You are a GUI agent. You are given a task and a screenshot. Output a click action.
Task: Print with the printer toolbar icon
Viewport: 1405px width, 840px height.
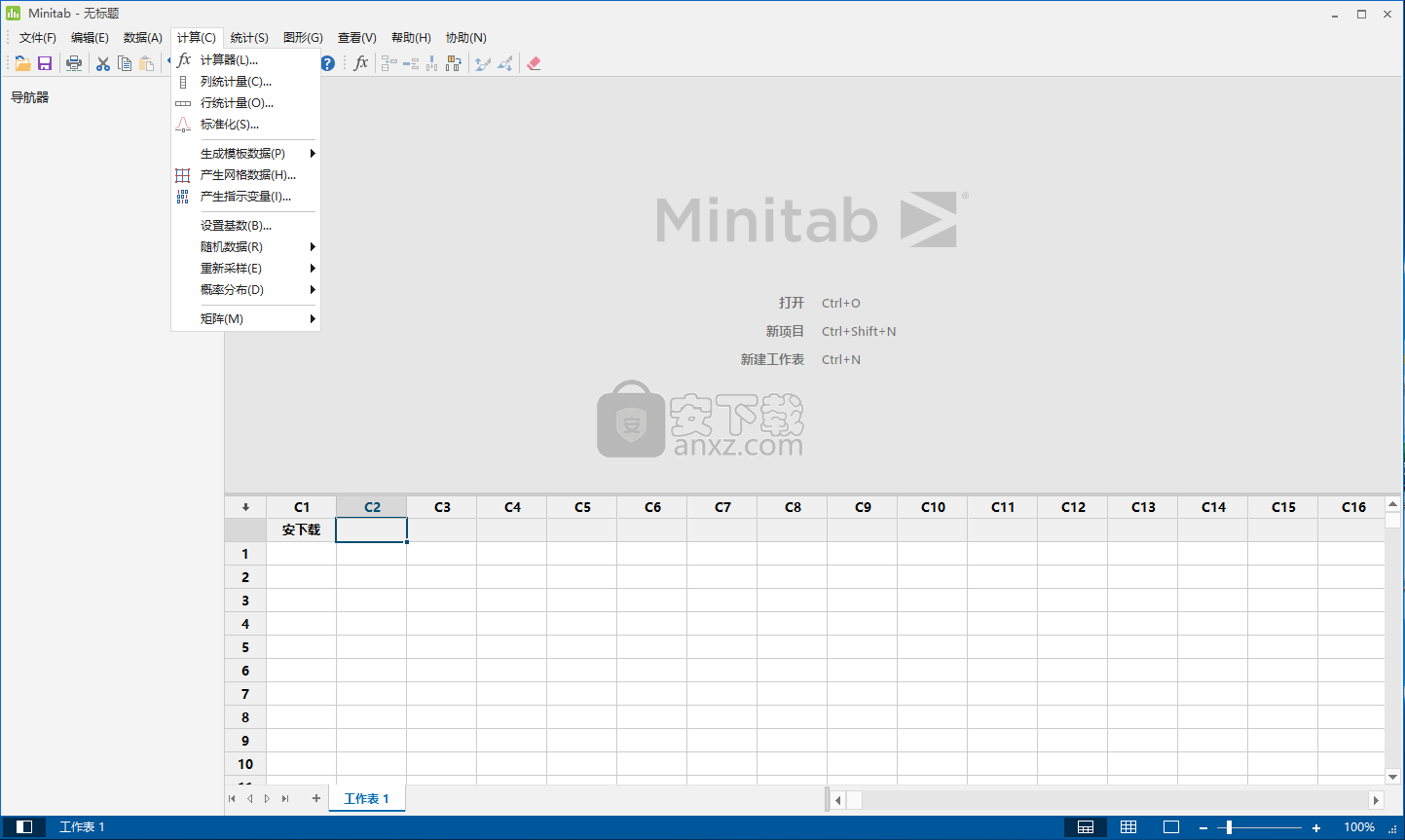pyautogui.click(x=74, y=63)
